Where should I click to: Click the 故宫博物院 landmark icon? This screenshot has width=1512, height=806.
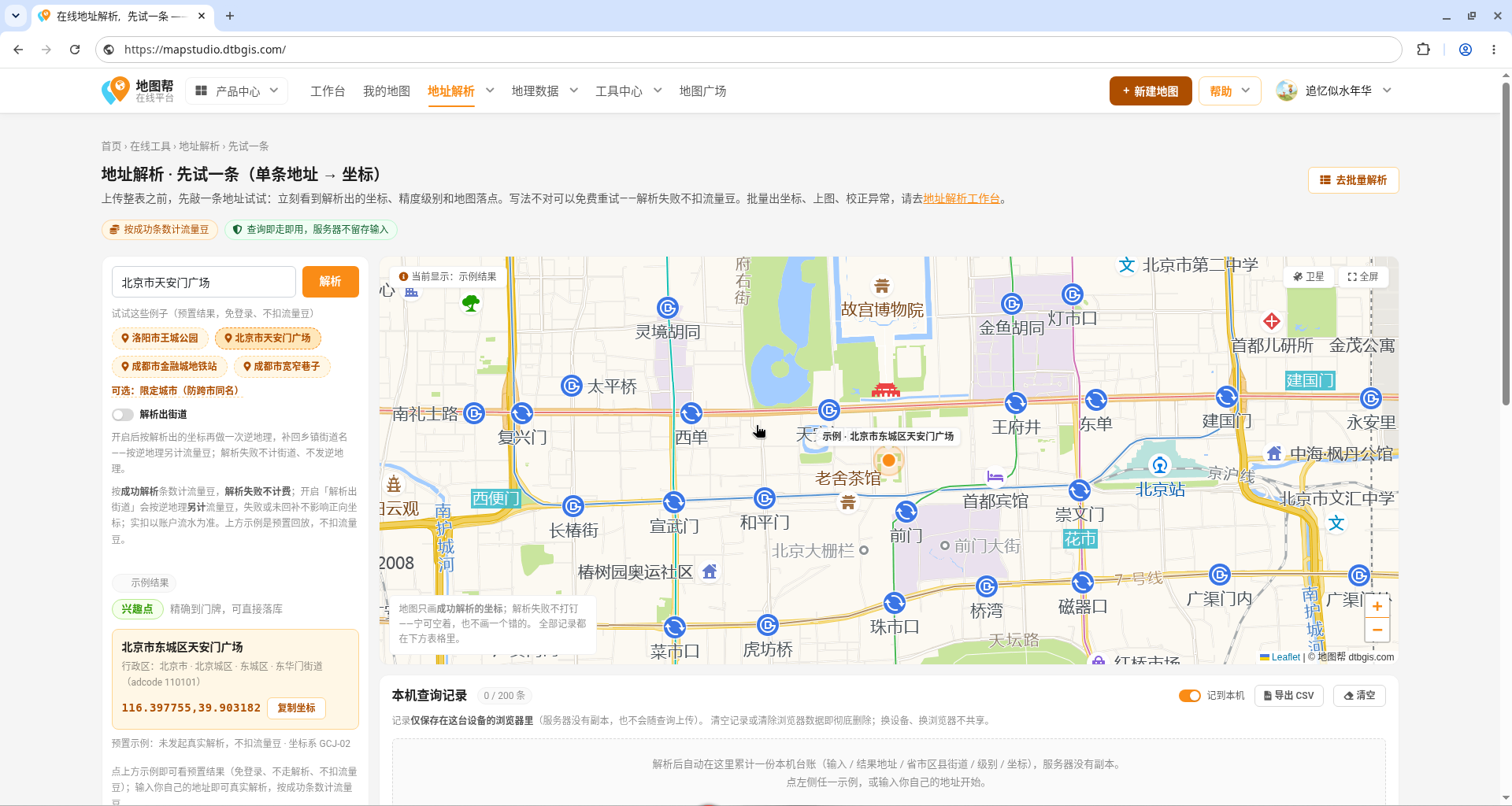point(882,285)
